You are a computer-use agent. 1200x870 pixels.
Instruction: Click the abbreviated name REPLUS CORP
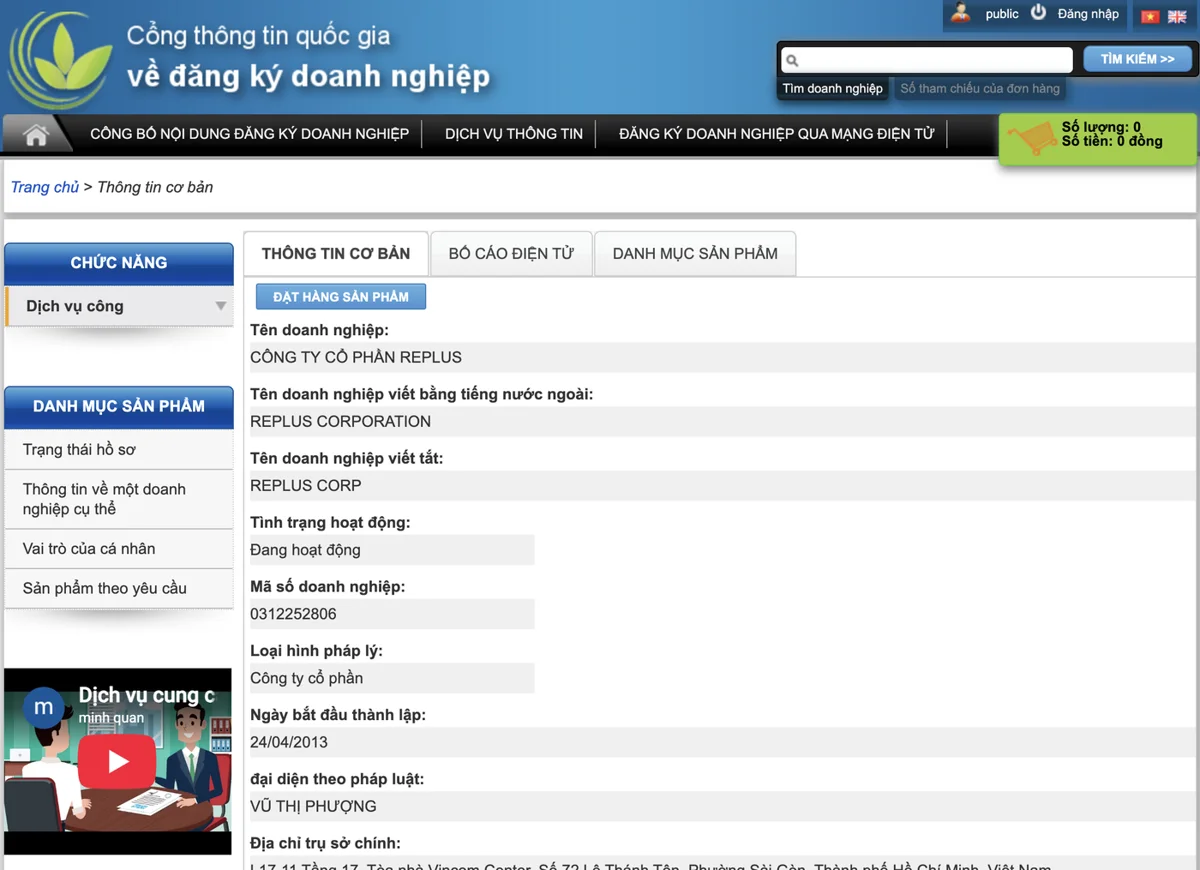pyautogui.click(x=306, y=485)
